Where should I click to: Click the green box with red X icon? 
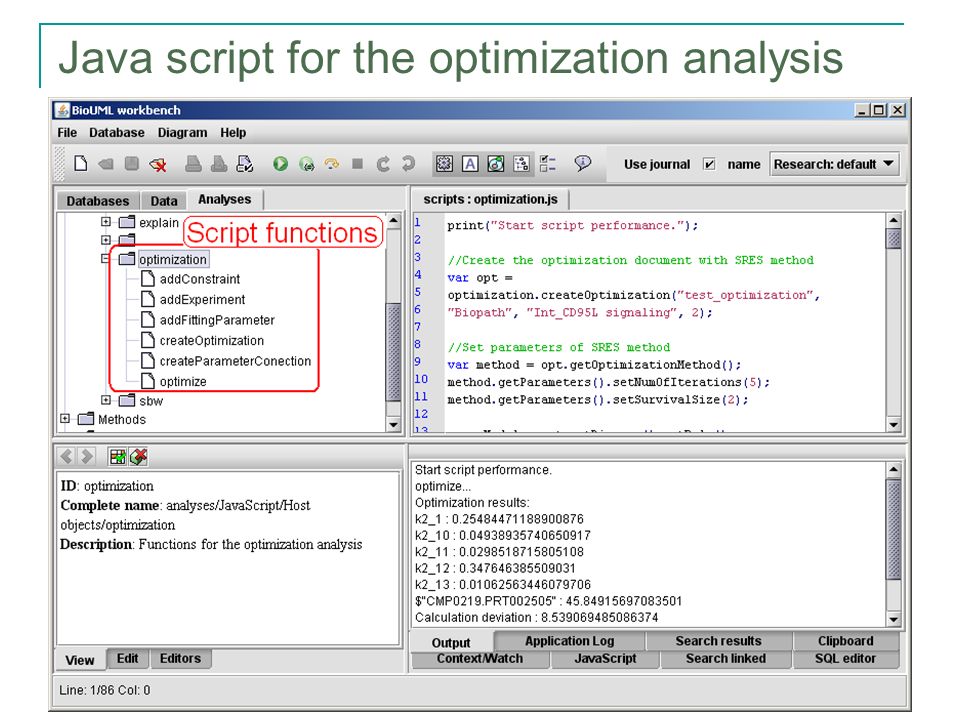point(139,457)
